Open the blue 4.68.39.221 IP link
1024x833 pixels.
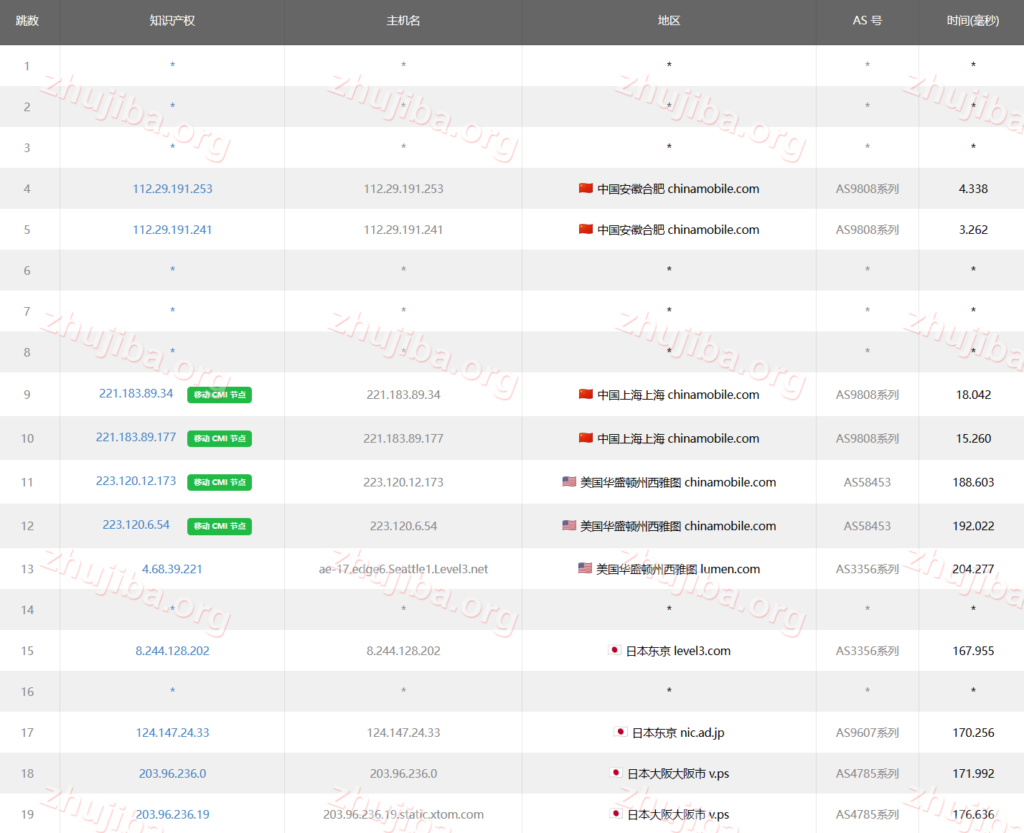click(172, 569)
